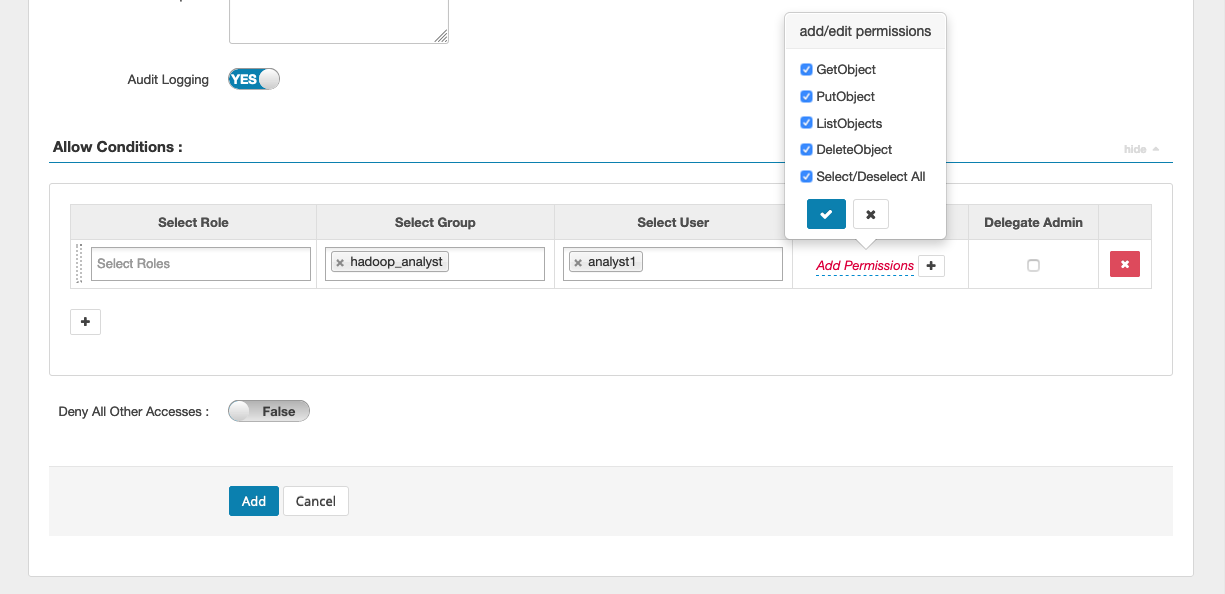
Task: Check the Delegate Admin checkbox
Action: tap(1033, 265)
